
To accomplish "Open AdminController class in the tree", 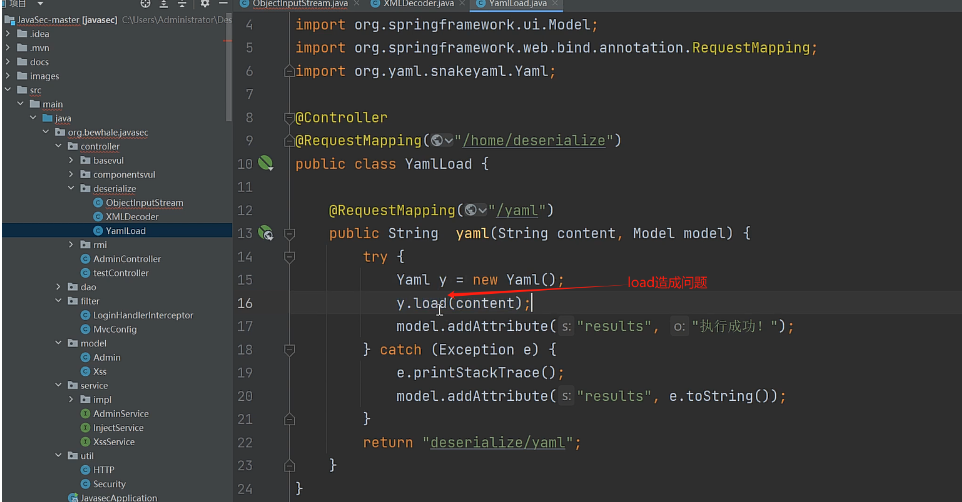I will tap(127, 259).
